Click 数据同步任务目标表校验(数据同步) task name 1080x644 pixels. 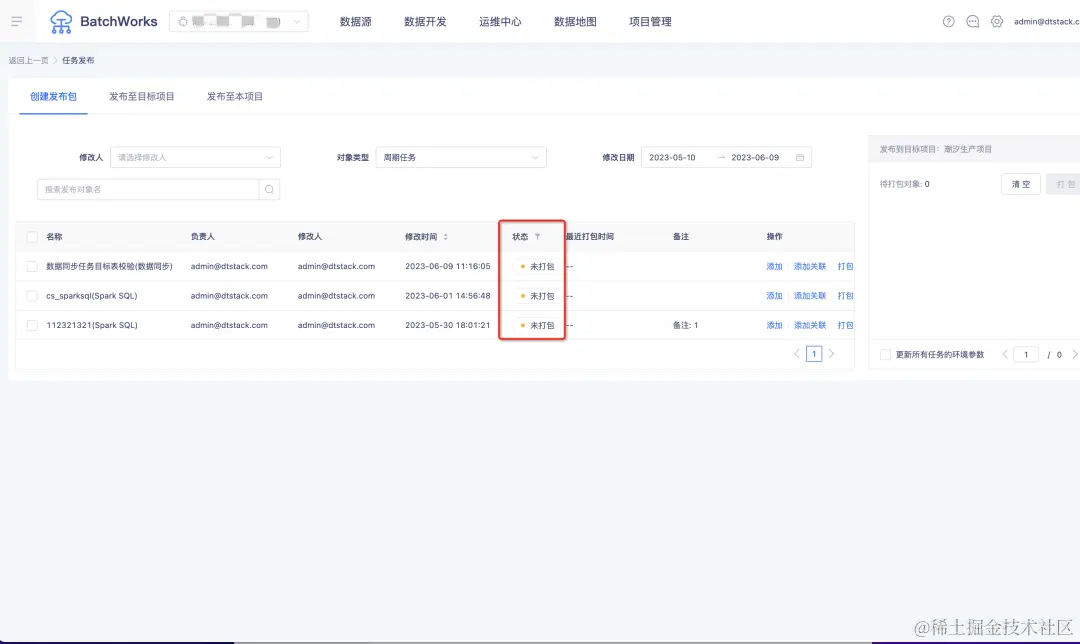[110, 266]
